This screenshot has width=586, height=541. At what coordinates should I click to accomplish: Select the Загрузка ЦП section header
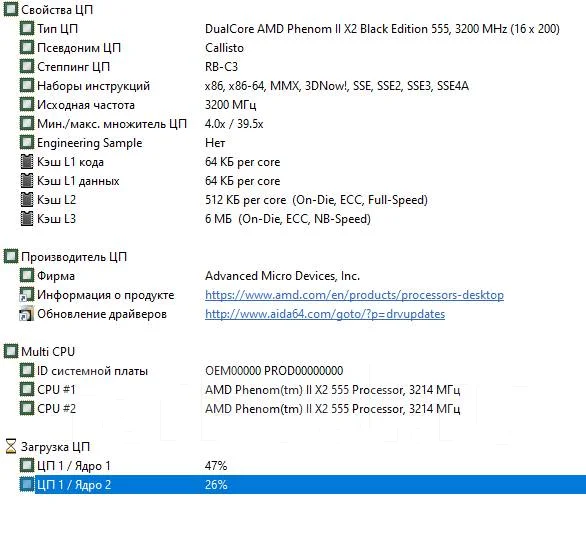(55, 447)
